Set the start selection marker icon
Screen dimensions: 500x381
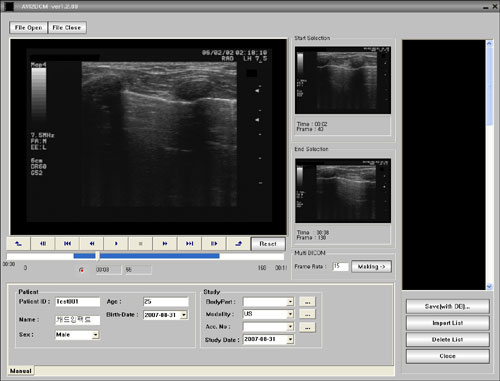click(x=19, y=244)
